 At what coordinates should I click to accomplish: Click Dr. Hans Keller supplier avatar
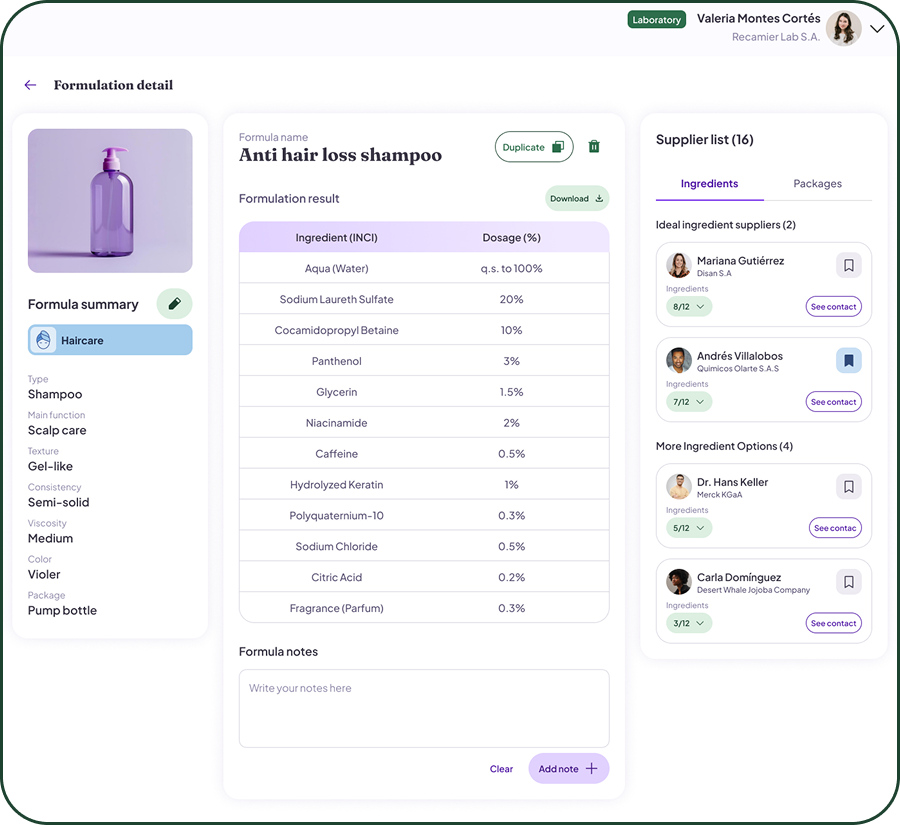(x=679, y=487)
